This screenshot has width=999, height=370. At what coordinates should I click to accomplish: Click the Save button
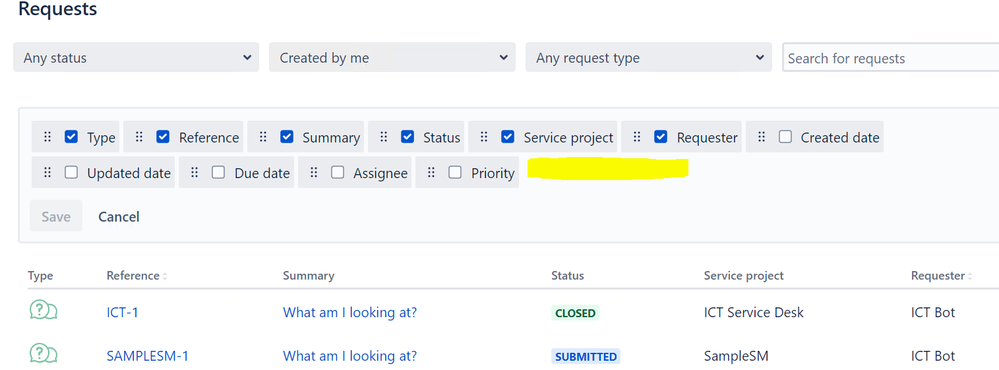(56, 217)
